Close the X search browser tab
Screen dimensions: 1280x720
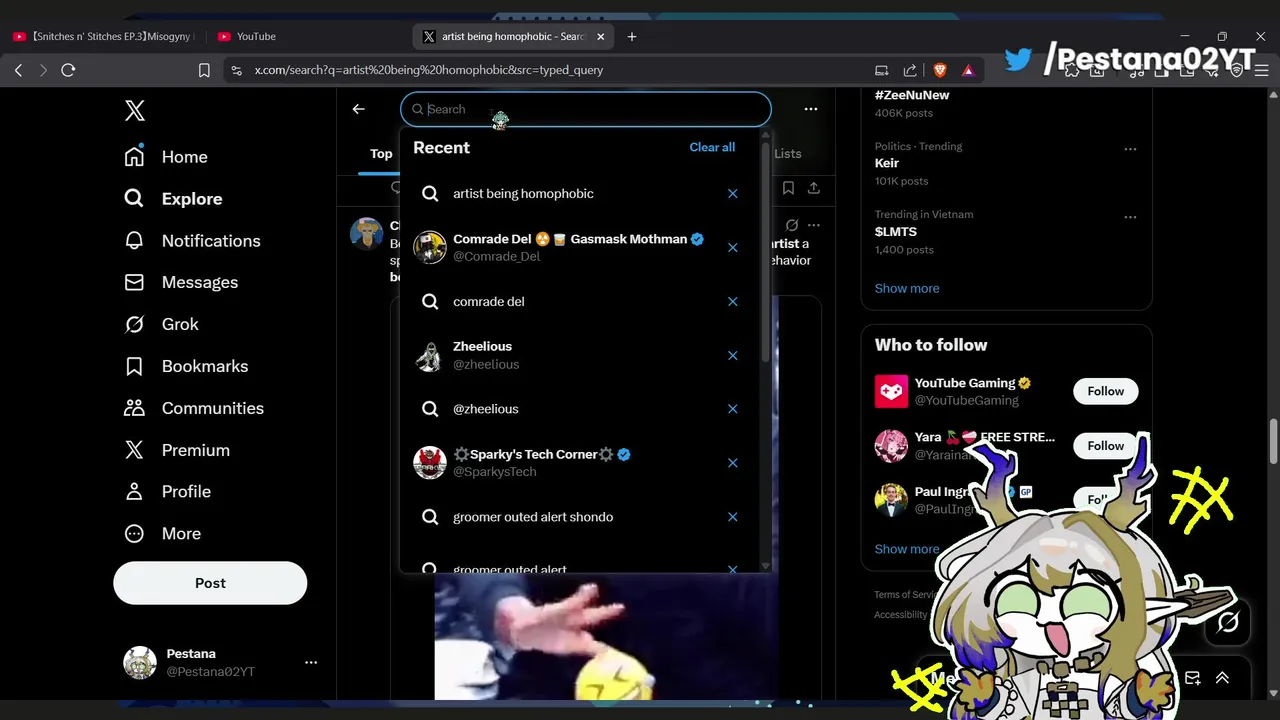click(601, 36)
